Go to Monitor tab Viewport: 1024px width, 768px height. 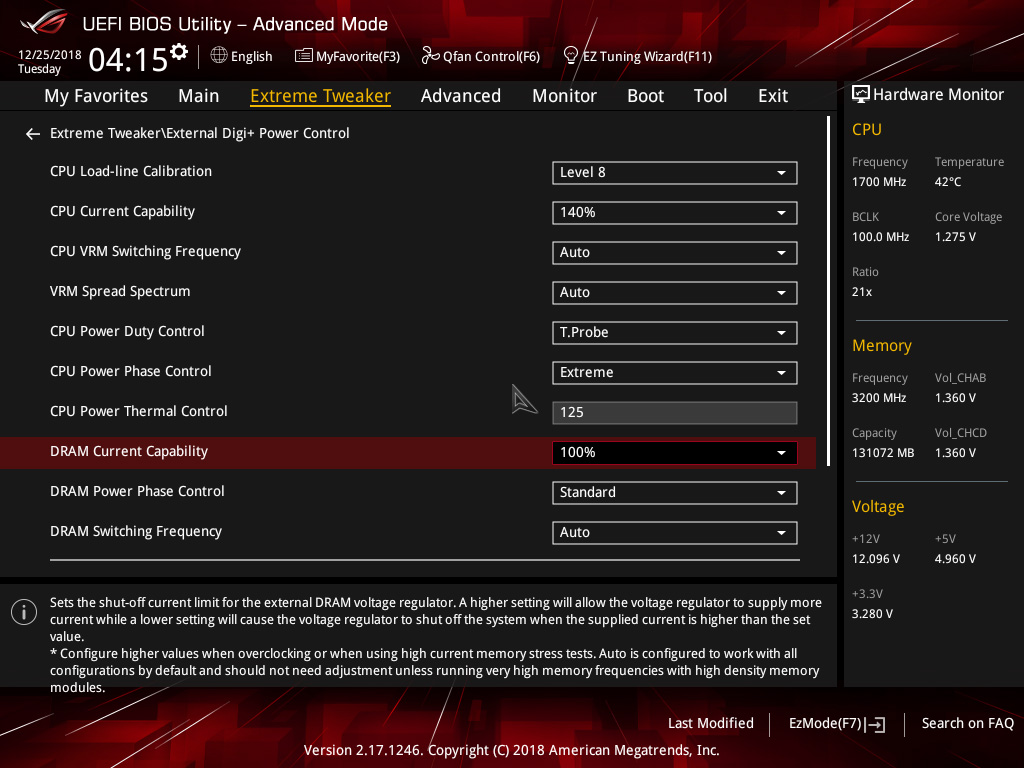click(564, 96)
